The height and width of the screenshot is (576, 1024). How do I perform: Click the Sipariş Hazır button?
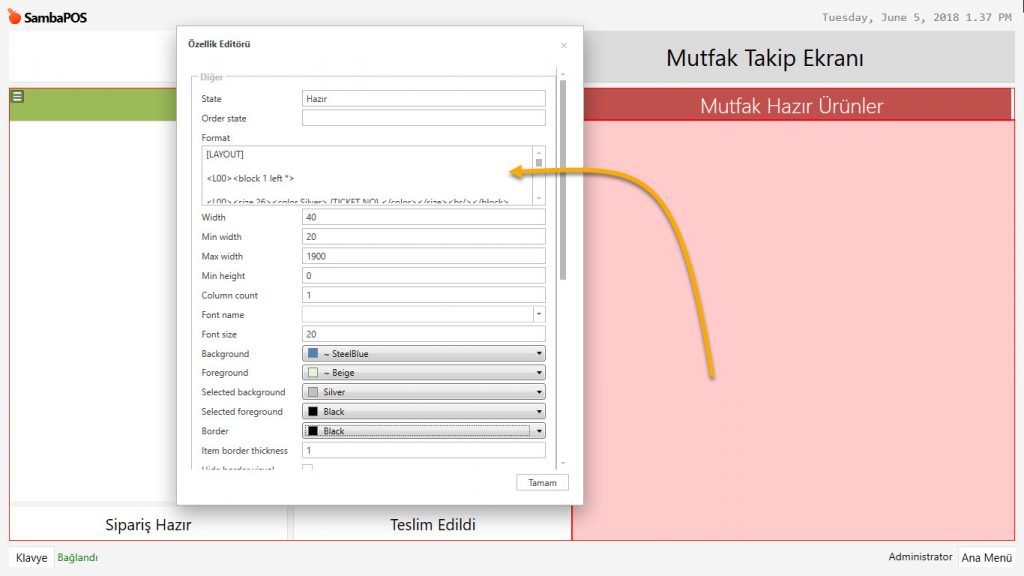click(x=148, y=525)
